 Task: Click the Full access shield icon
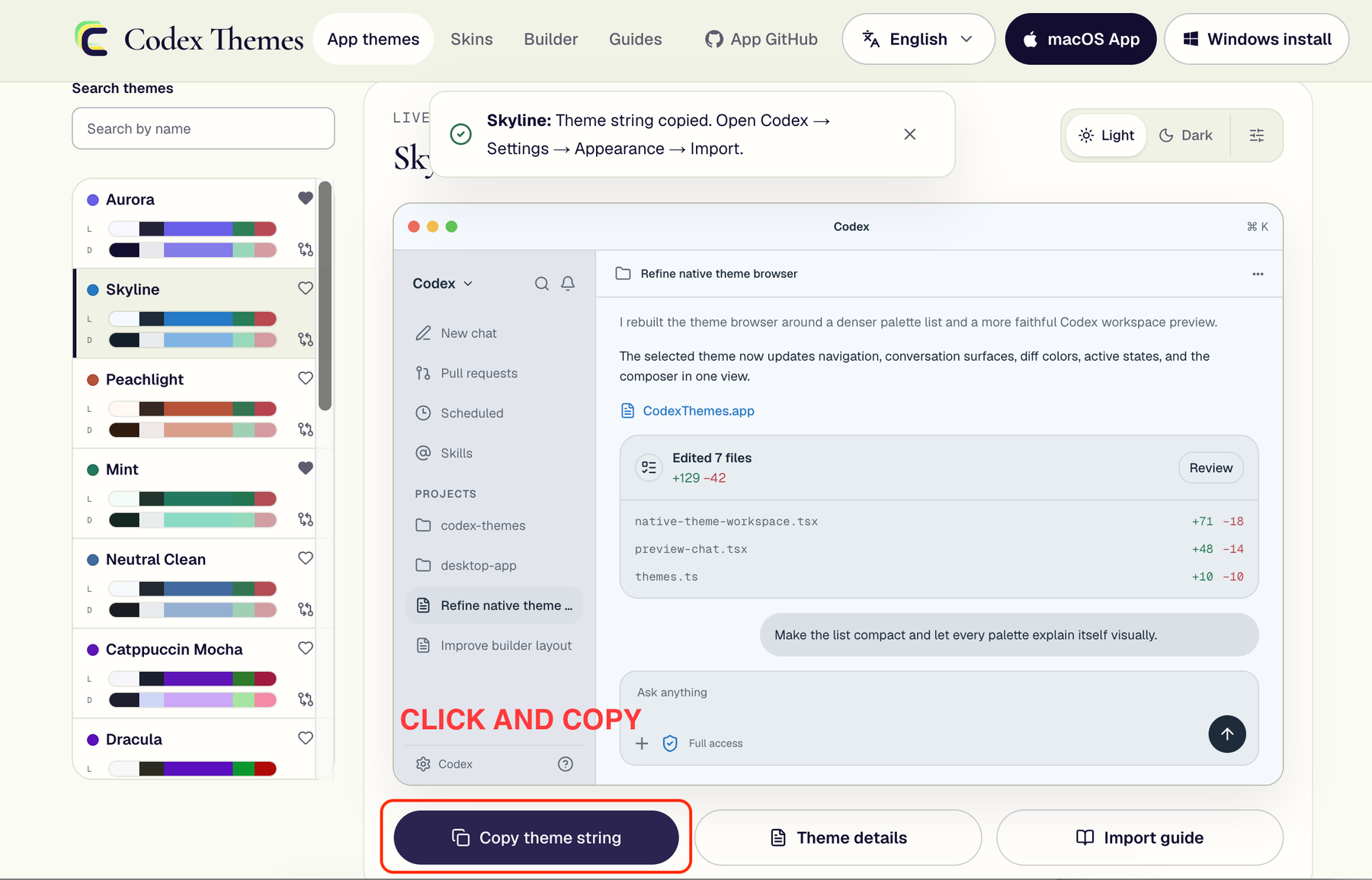[x=670, y=744]
